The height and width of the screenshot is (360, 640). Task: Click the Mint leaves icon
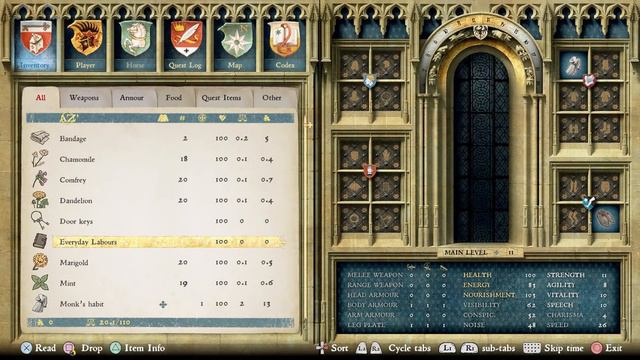click(x=40, y=282)
